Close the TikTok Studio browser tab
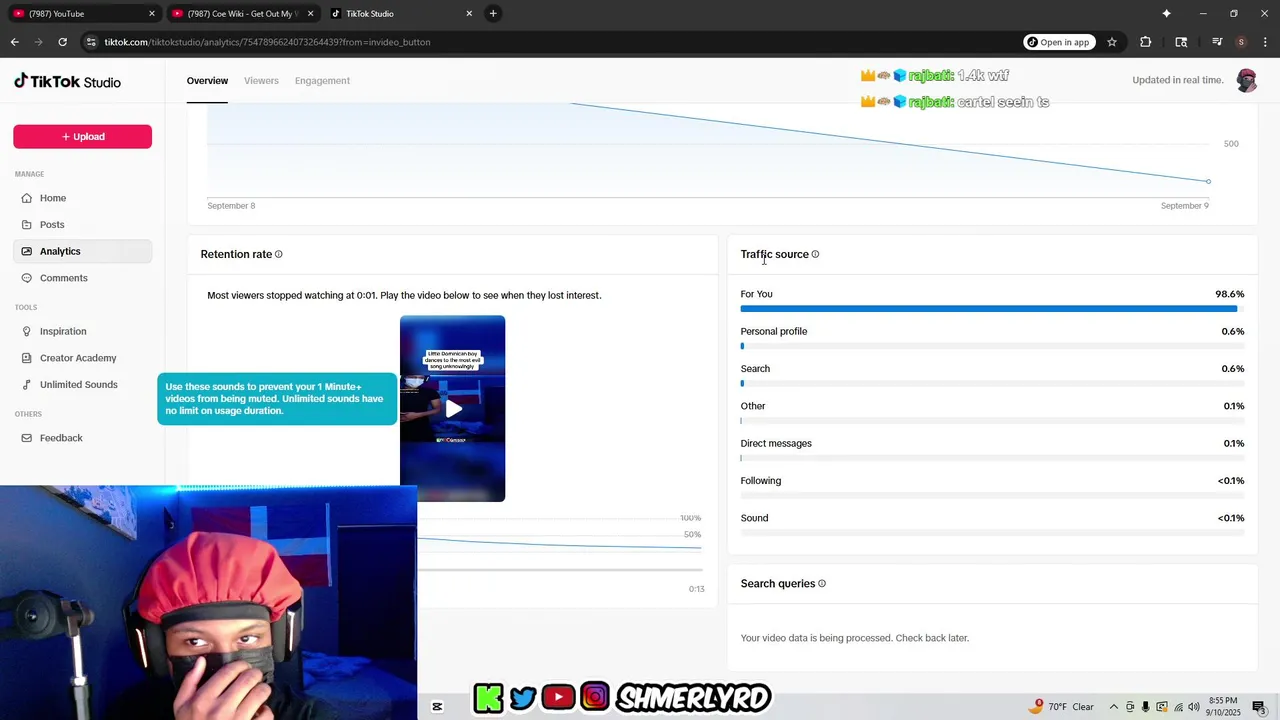Screen dimensions: 1280x720 point(469,14)
